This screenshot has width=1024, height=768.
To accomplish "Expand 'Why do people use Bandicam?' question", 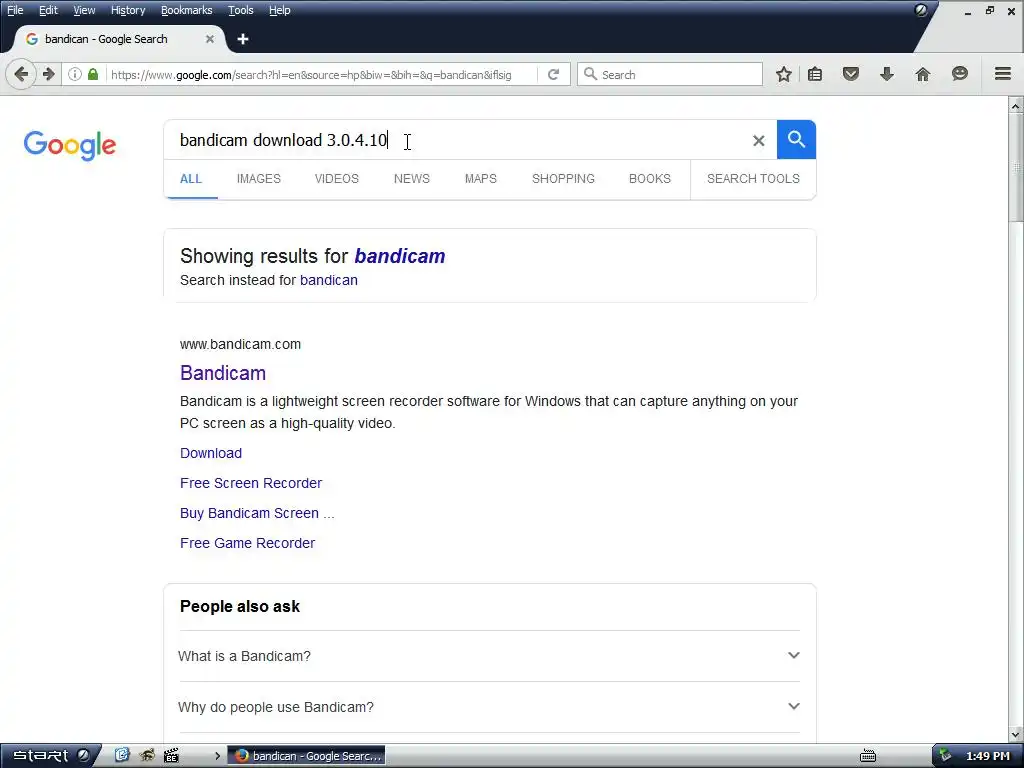I will (489, 707).
